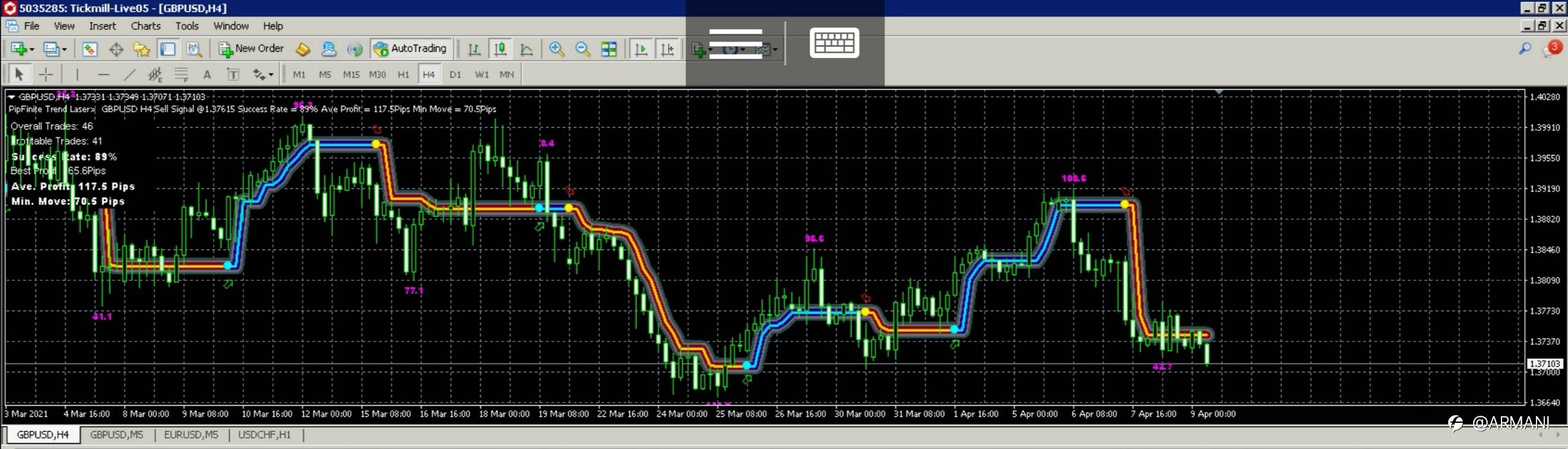Switch timeframe to M5
1568x449 pixels.
pyautogui.click(x=325, y=74)
